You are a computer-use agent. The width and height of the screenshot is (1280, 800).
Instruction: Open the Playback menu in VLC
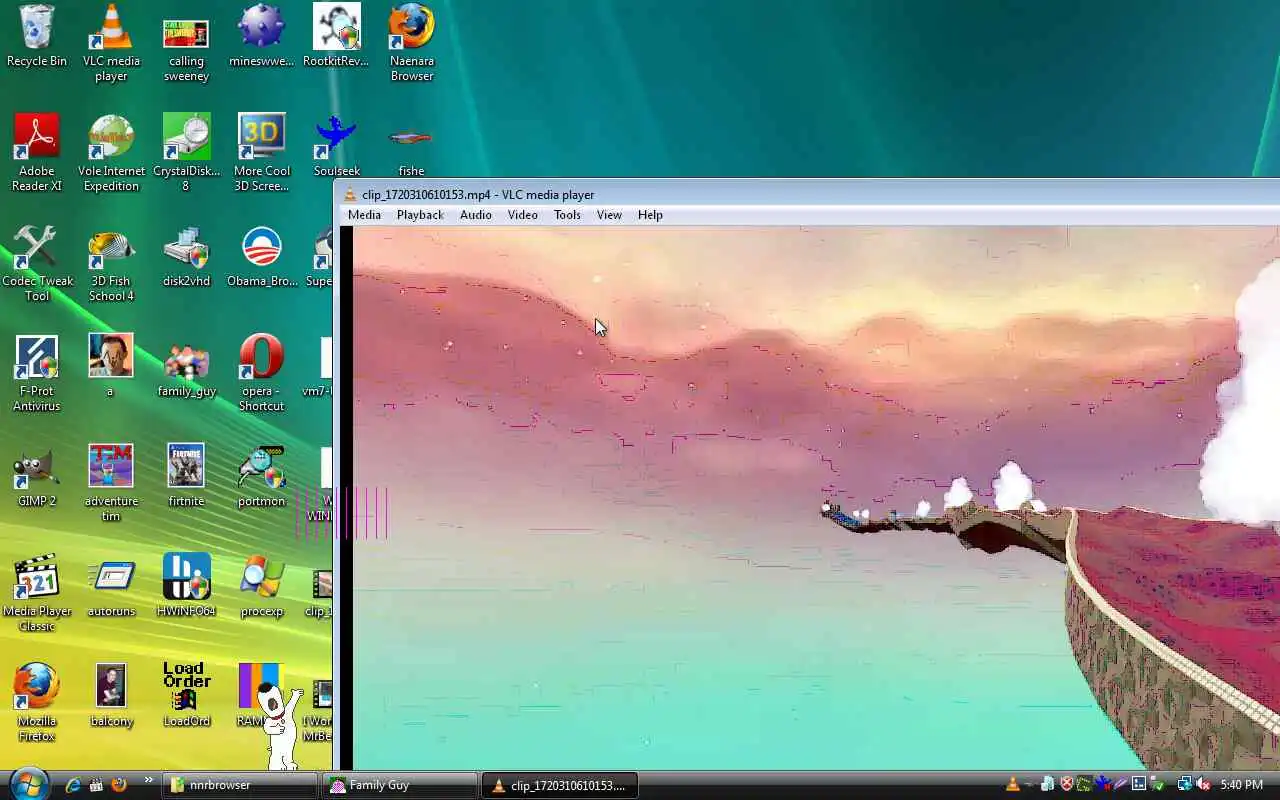click(x=420, y=215)
